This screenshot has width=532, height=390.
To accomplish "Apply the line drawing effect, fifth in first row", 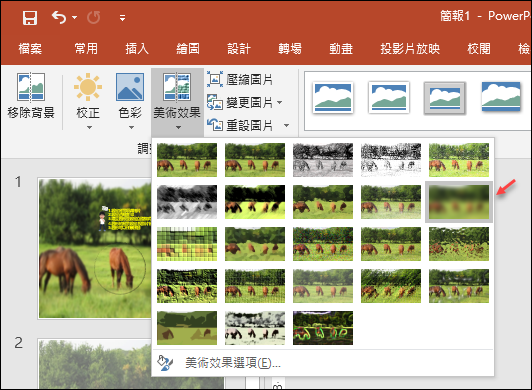I will pyautogui.click(x=459, y=160).
